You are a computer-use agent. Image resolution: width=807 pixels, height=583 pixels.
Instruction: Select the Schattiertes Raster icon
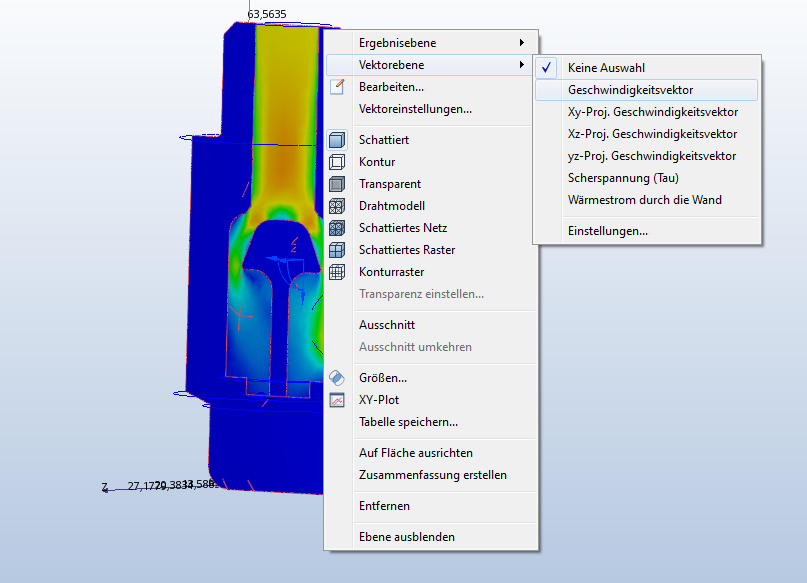(337, 250)
